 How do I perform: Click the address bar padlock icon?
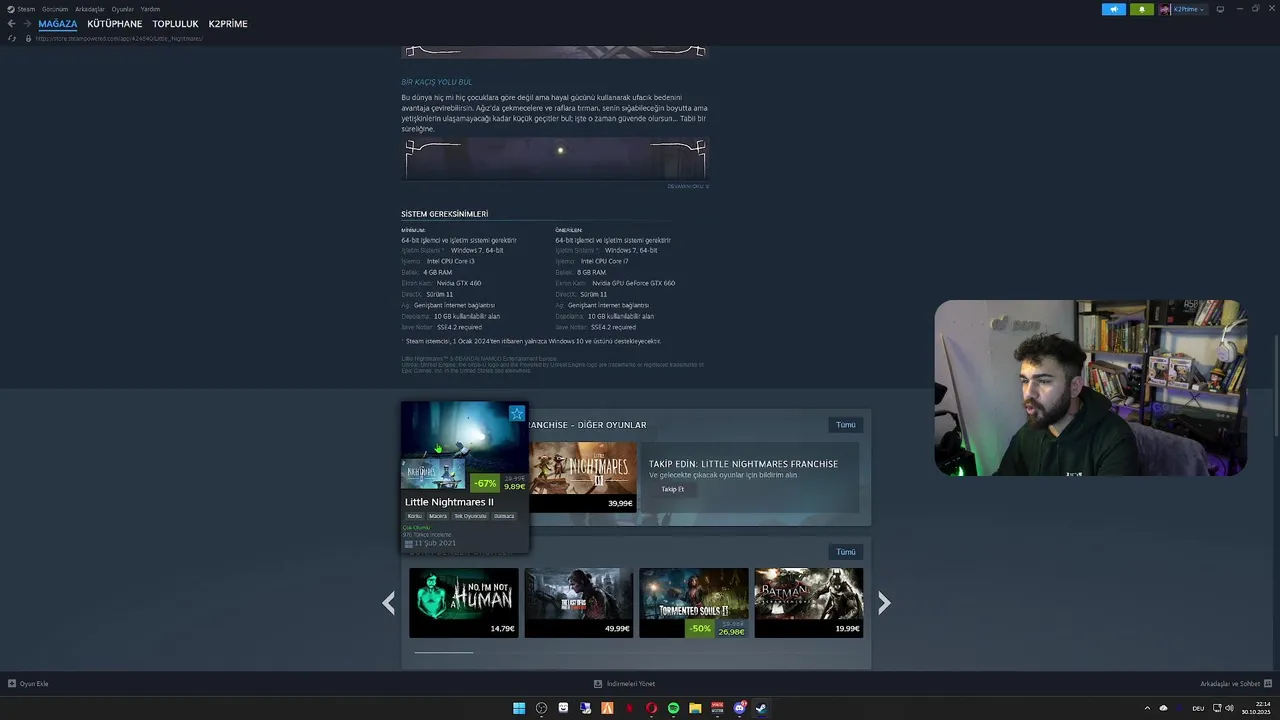click(x=28, y=38)
